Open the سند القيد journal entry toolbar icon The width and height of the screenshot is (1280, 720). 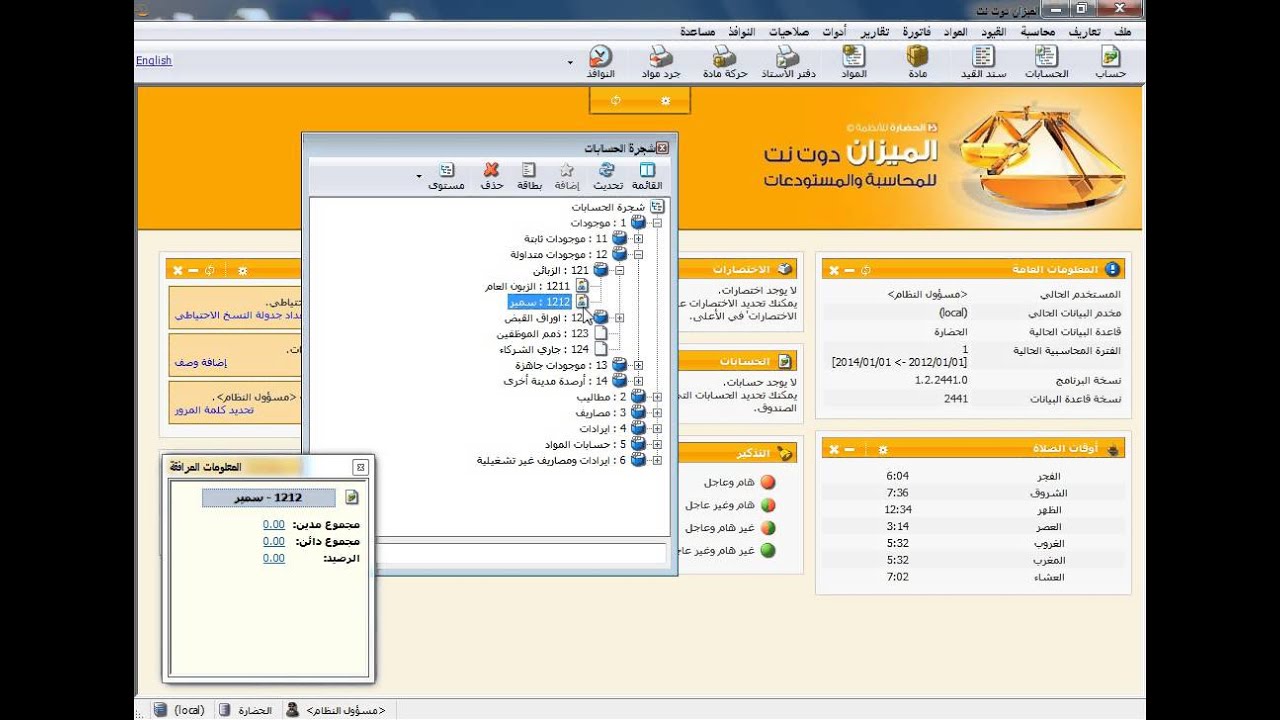(x=983, y=61)
